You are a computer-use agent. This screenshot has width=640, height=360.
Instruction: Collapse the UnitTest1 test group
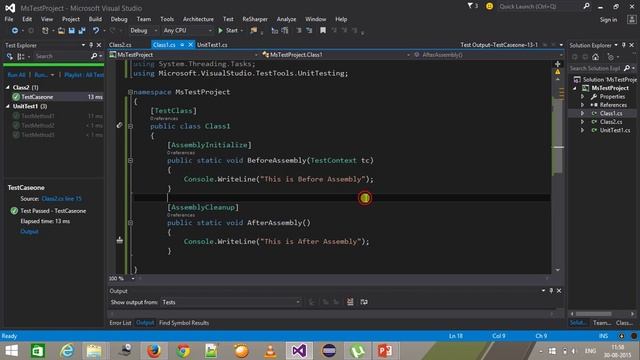pos(8,106)
